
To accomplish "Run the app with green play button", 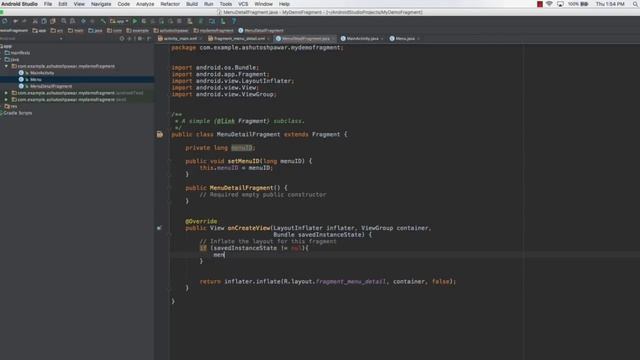I will click(135, 21).
